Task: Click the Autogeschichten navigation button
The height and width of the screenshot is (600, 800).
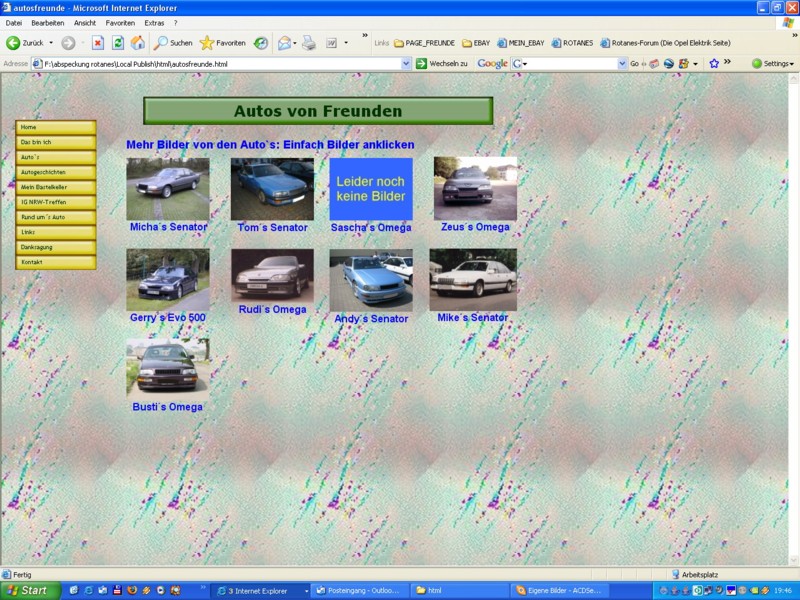Action: click(x=56, y=172)
